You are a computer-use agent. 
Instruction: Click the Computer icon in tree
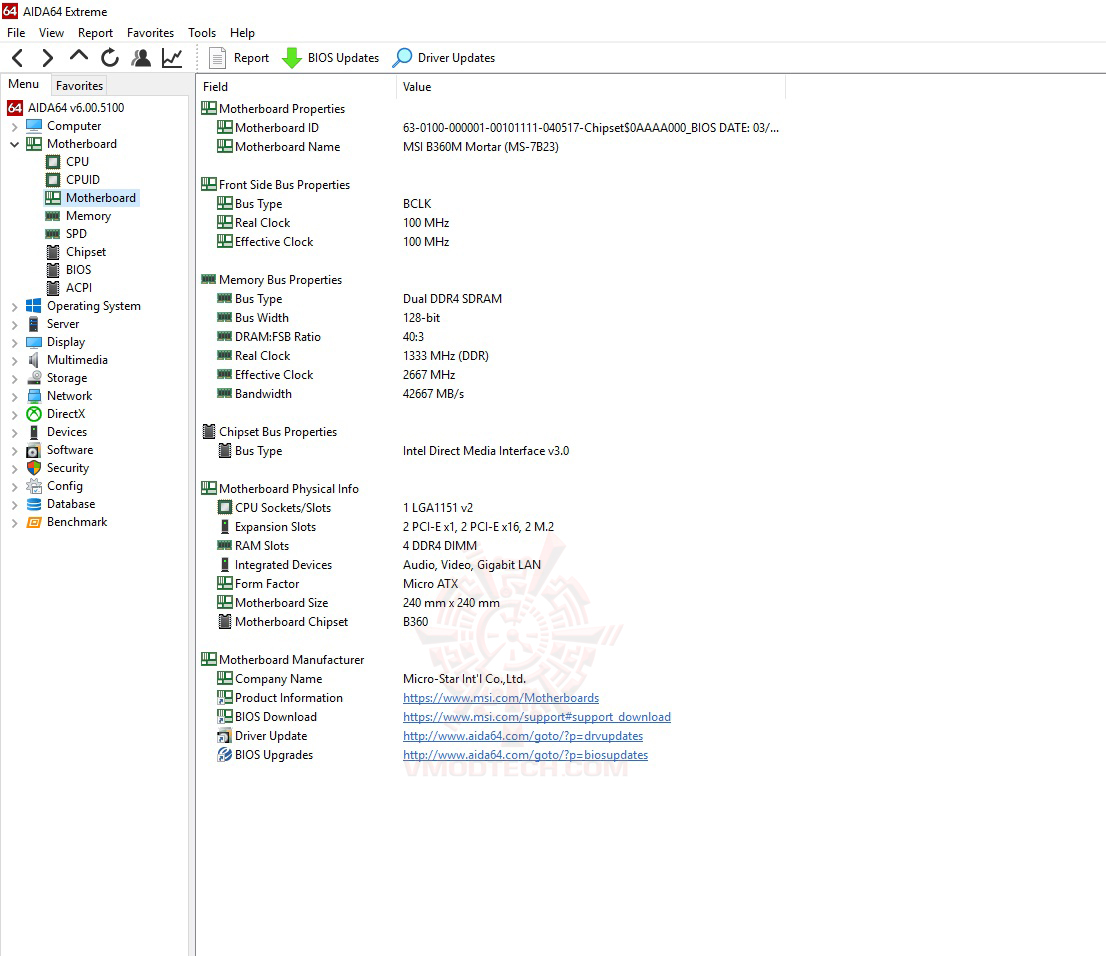34,126
